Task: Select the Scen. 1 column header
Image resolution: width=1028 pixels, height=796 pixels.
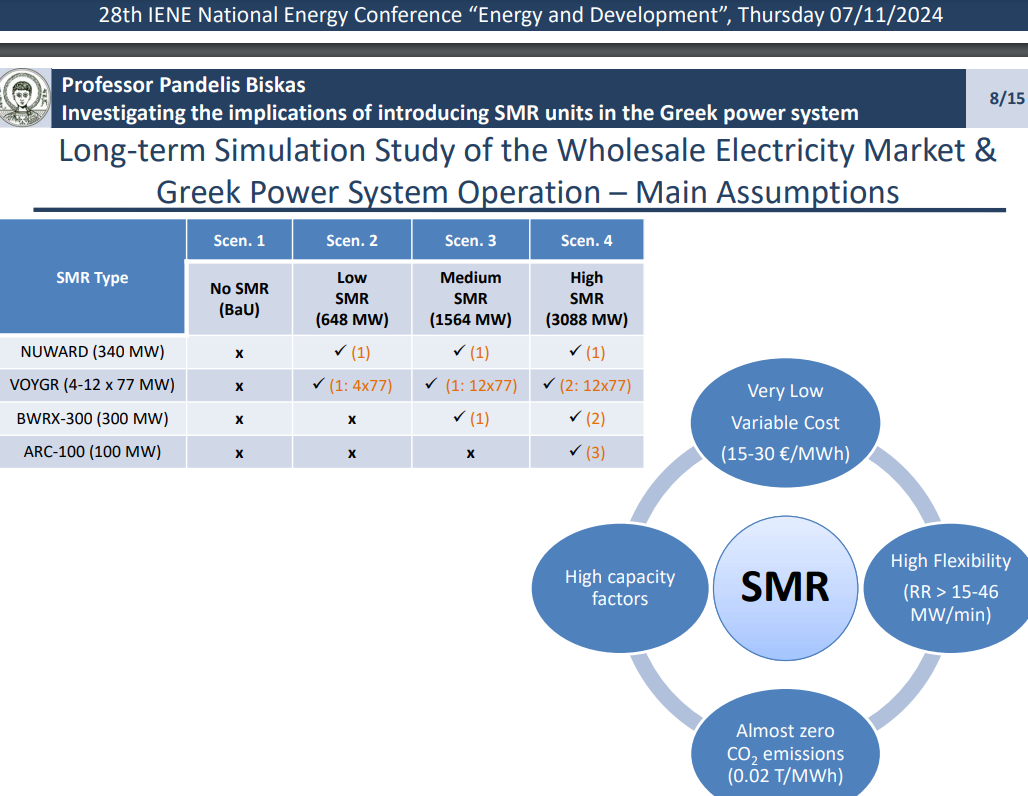Action: 239,241
